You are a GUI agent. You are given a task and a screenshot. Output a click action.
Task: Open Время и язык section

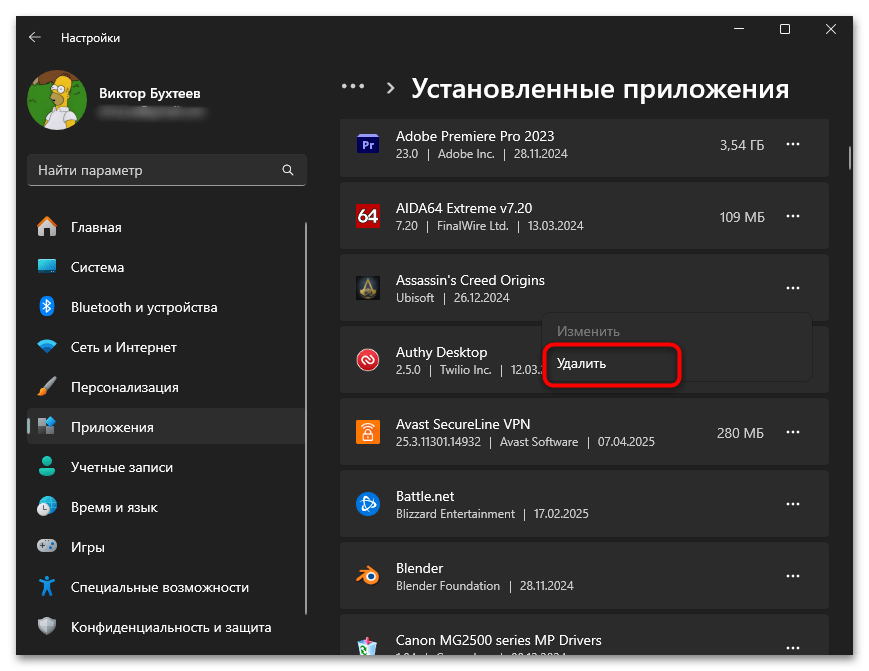coord(166,507)
